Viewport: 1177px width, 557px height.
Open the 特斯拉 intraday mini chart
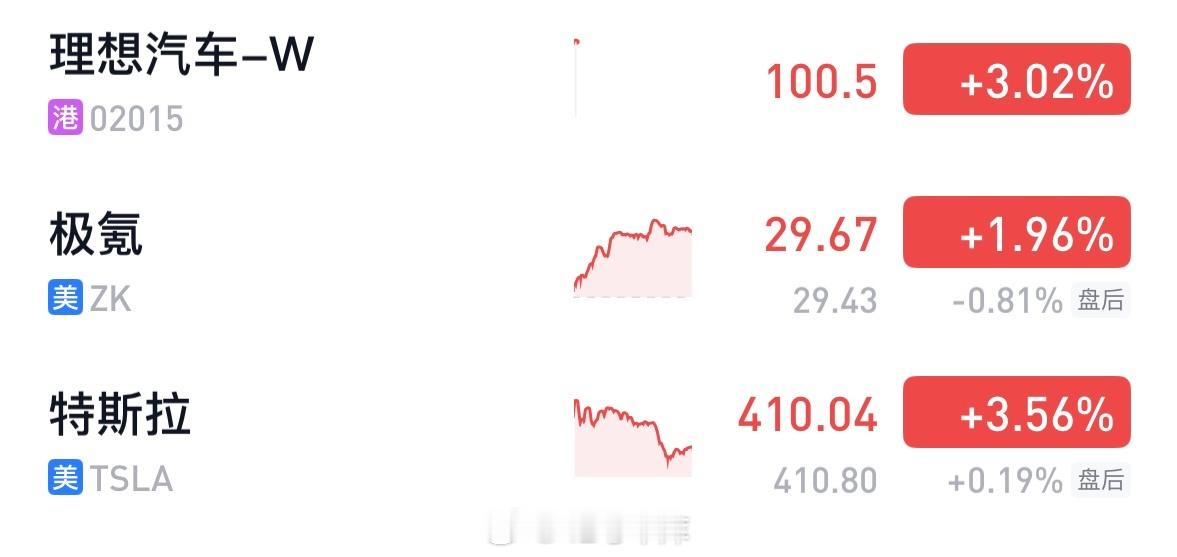click(x=633, y=437)
